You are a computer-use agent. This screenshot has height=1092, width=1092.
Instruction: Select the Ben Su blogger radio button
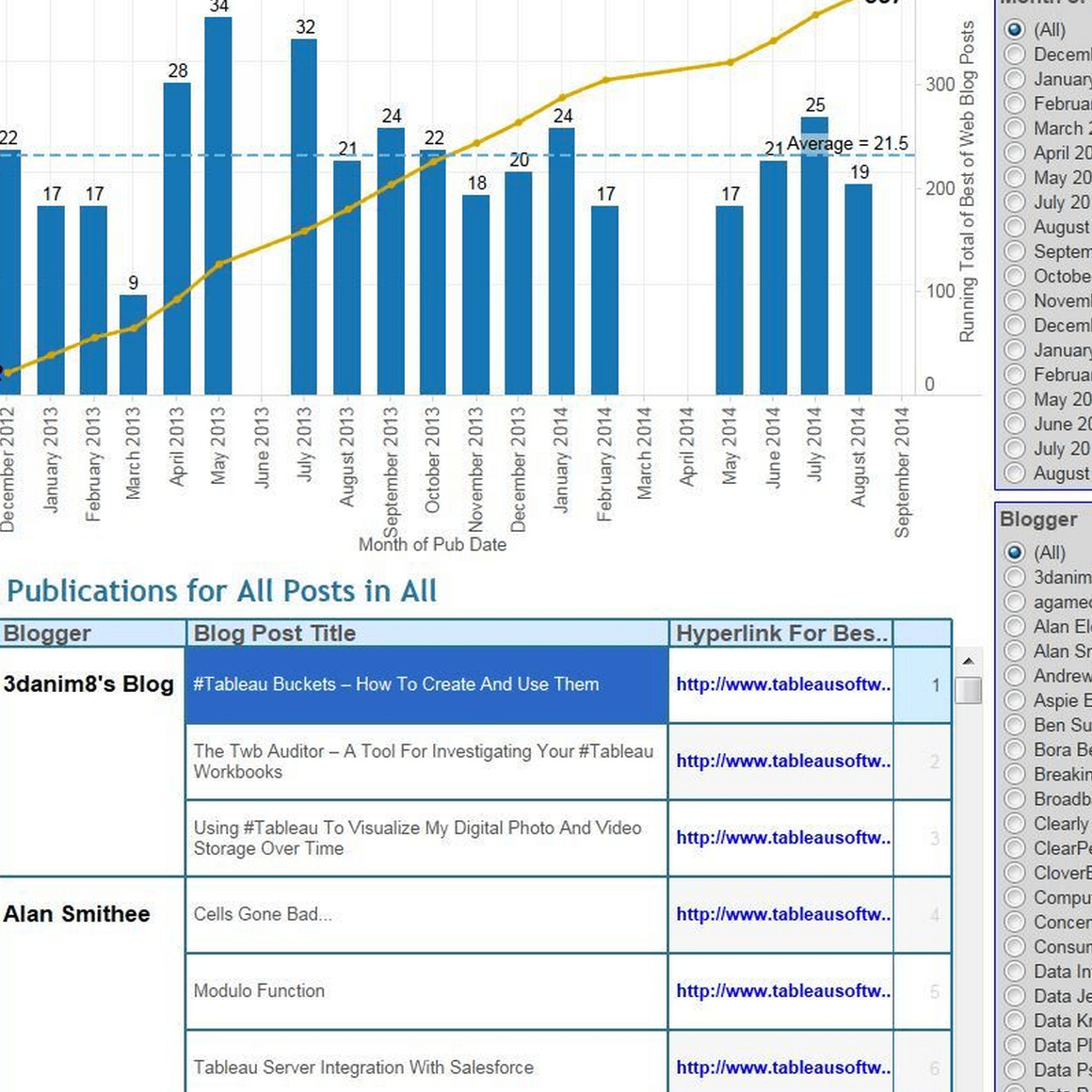point(1015,725)
